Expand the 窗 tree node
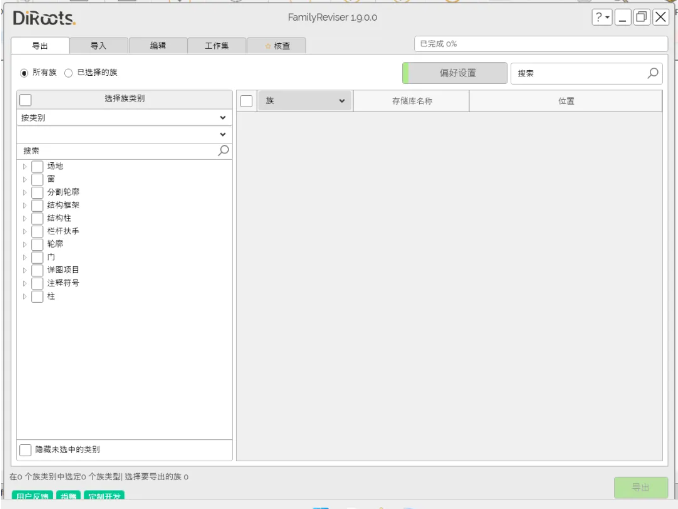The width and height of the screenshot is (678, 509). click(x=25, y=179)
